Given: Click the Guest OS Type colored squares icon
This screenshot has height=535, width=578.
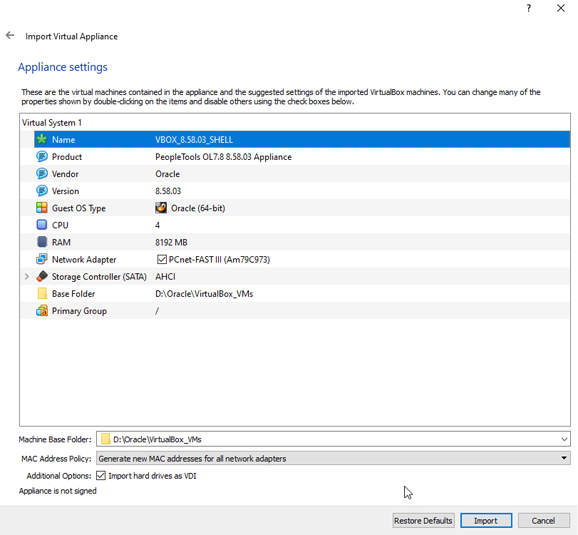Looking at the screenshot, I should tap(42, 208).
